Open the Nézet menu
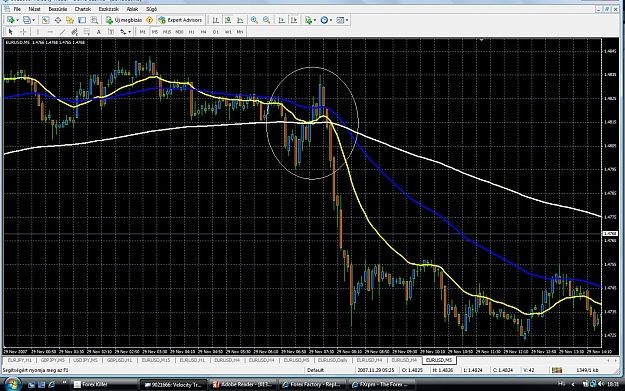 [x=34, y=9]
